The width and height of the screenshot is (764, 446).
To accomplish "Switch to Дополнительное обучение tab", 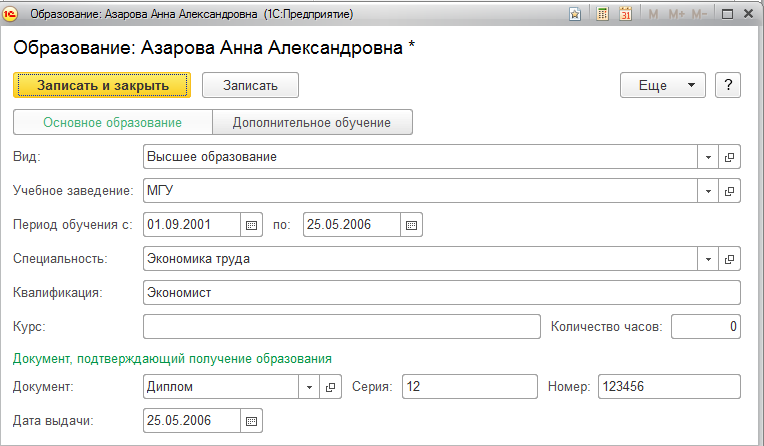I will pos(312,123).
